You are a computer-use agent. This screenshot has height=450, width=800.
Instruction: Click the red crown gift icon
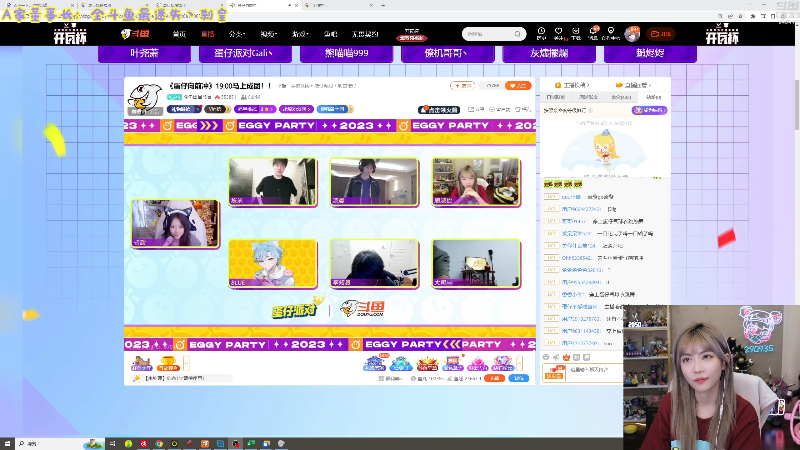(427, 363)
